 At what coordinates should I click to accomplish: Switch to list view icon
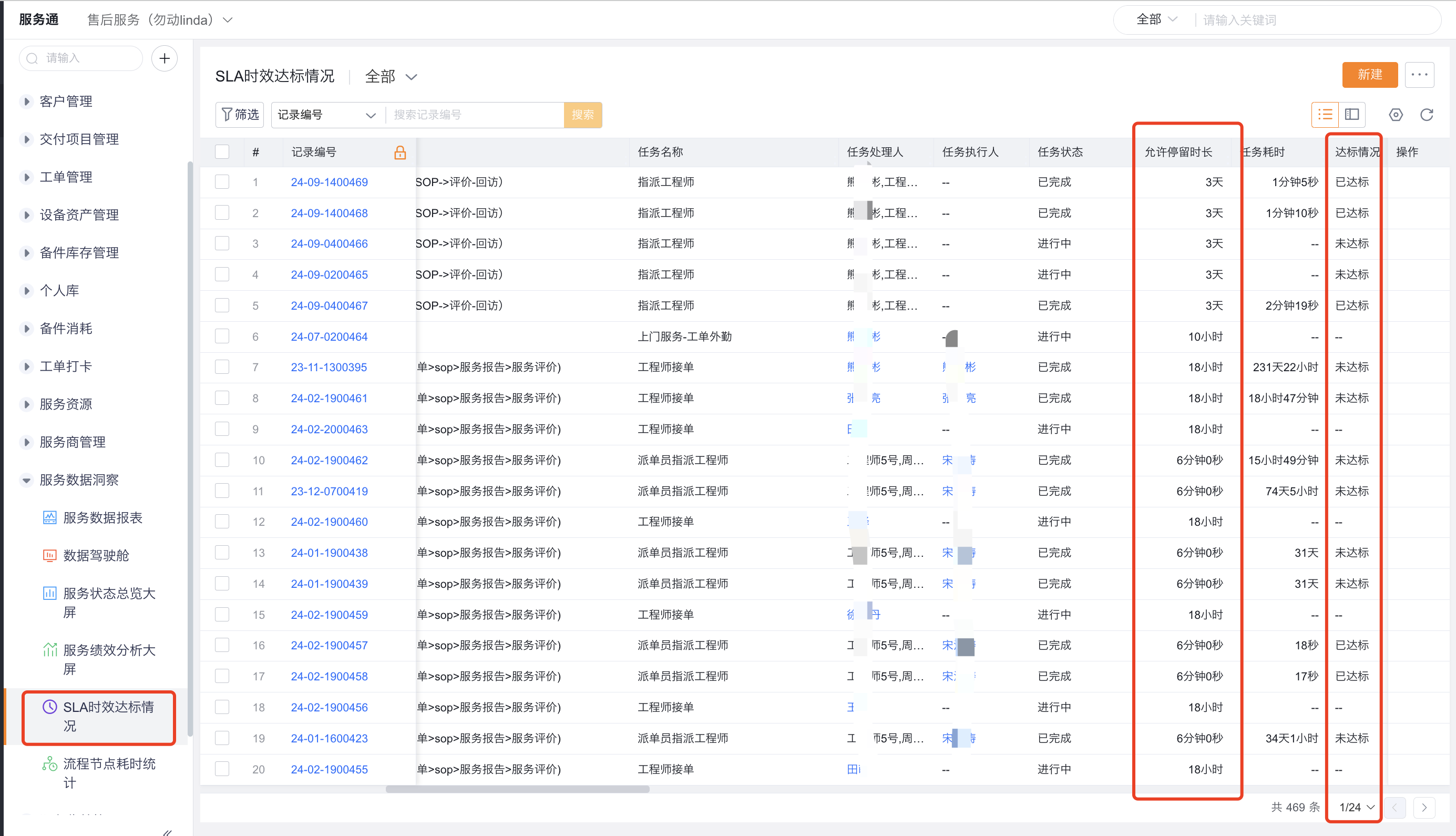(1325, 115)
